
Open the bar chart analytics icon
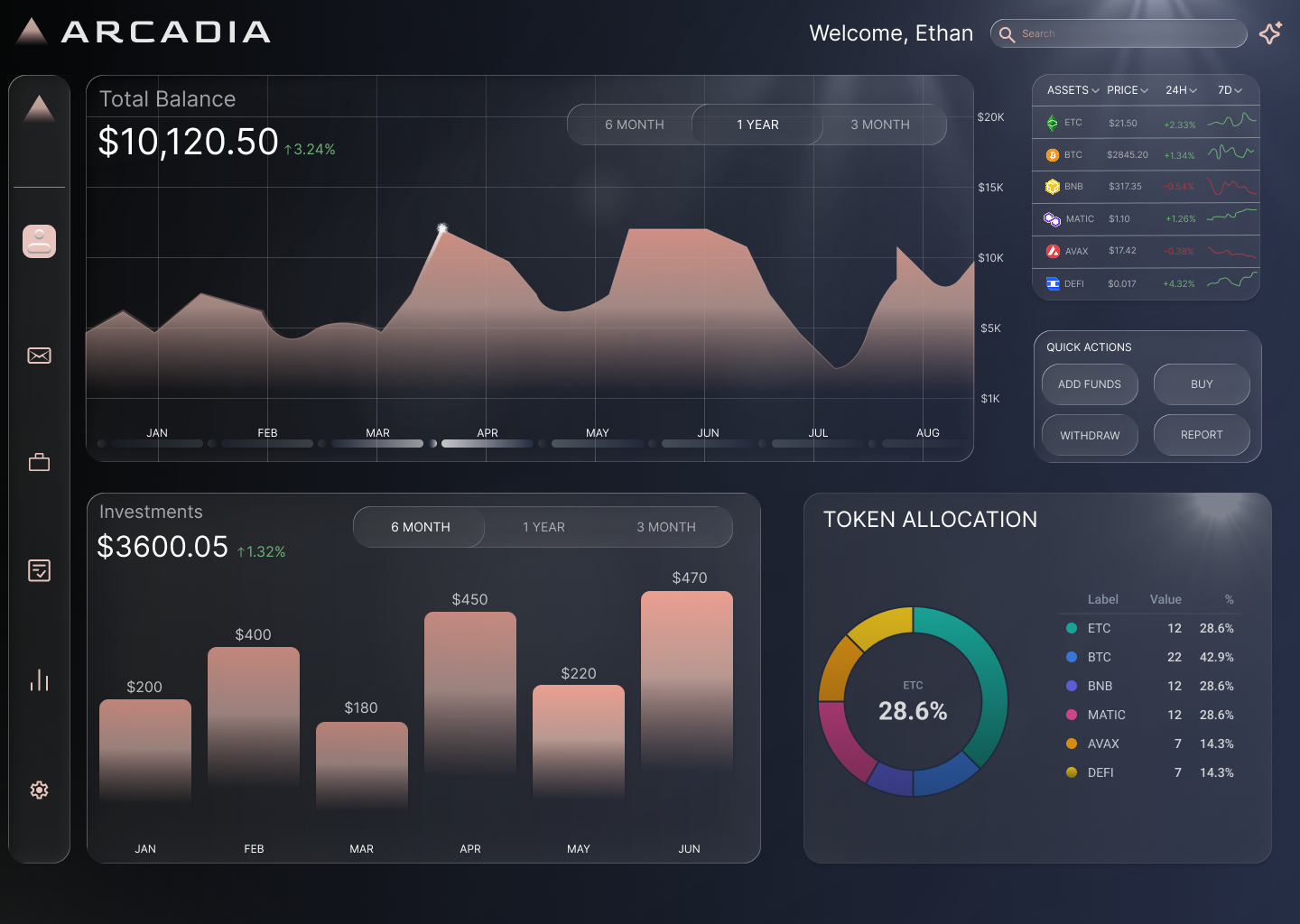[x=39, y=680]
